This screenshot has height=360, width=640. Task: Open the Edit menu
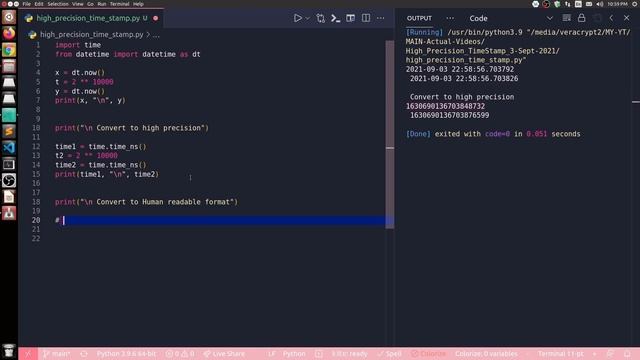point(39,4)
